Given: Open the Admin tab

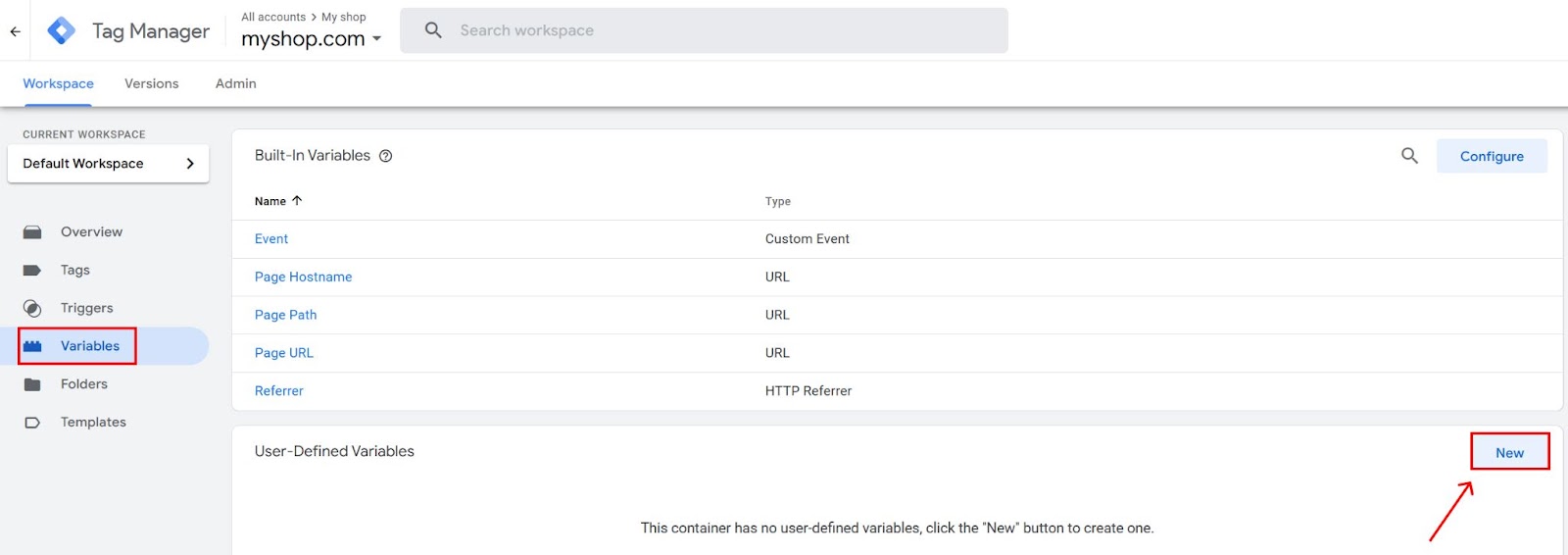Looking at the screenshot, I should pyautogui.click(x=236, y=83).
